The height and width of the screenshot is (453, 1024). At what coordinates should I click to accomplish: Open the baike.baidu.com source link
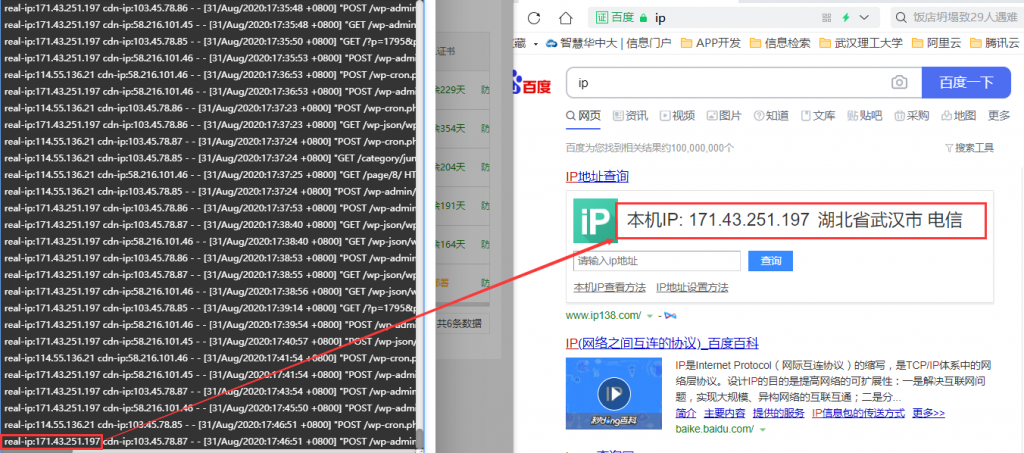[714, 429]
